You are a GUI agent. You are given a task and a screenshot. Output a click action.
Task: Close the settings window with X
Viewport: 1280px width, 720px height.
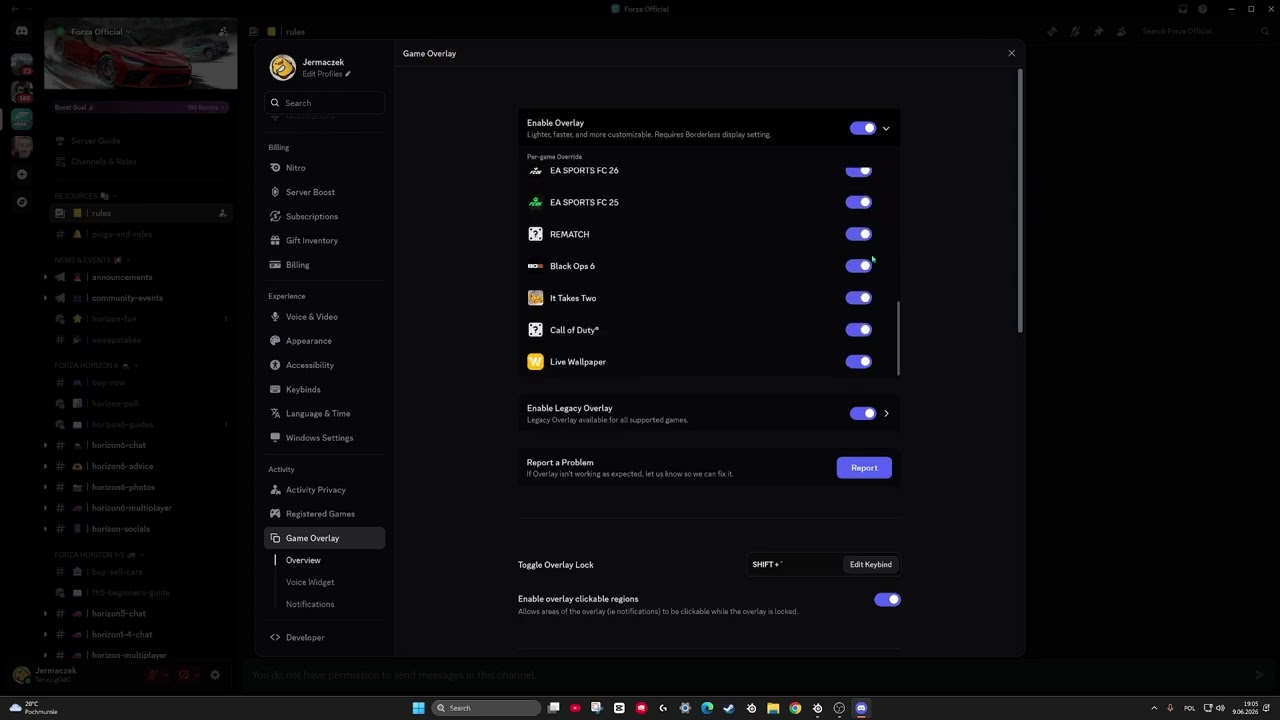point(1011,53)
